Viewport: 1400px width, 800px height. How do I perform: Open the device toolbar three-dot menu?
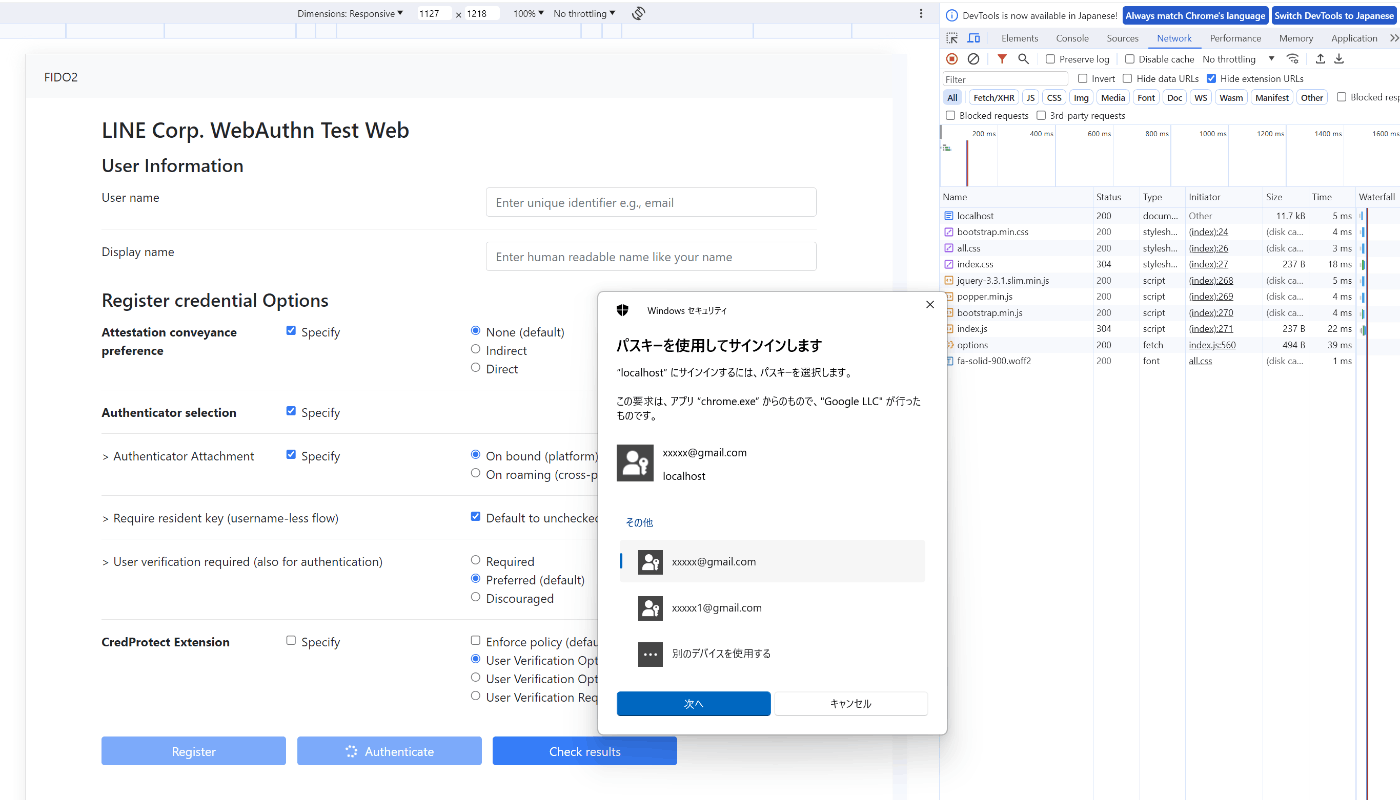921,14
